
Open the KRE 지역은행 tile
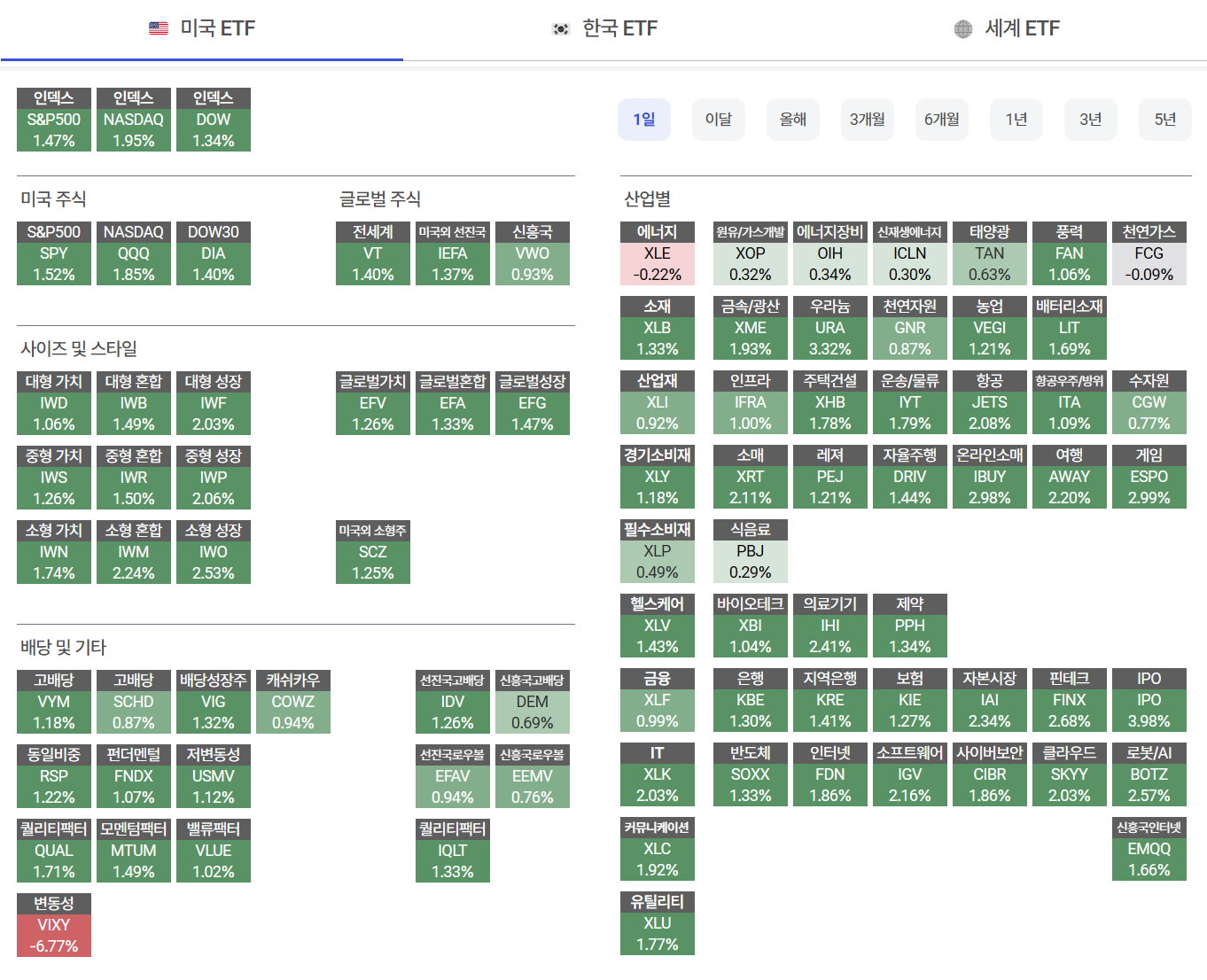[x=830, y=700]
